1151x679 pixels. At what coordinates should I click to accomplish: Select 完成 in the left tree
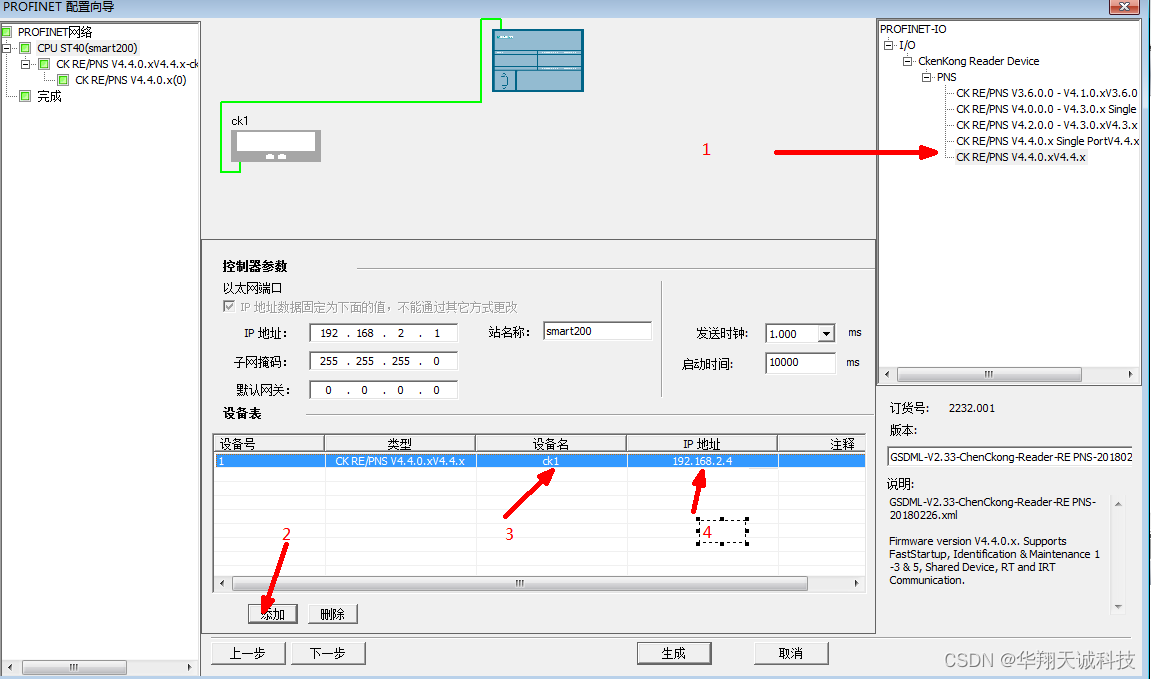coord(49,96)
